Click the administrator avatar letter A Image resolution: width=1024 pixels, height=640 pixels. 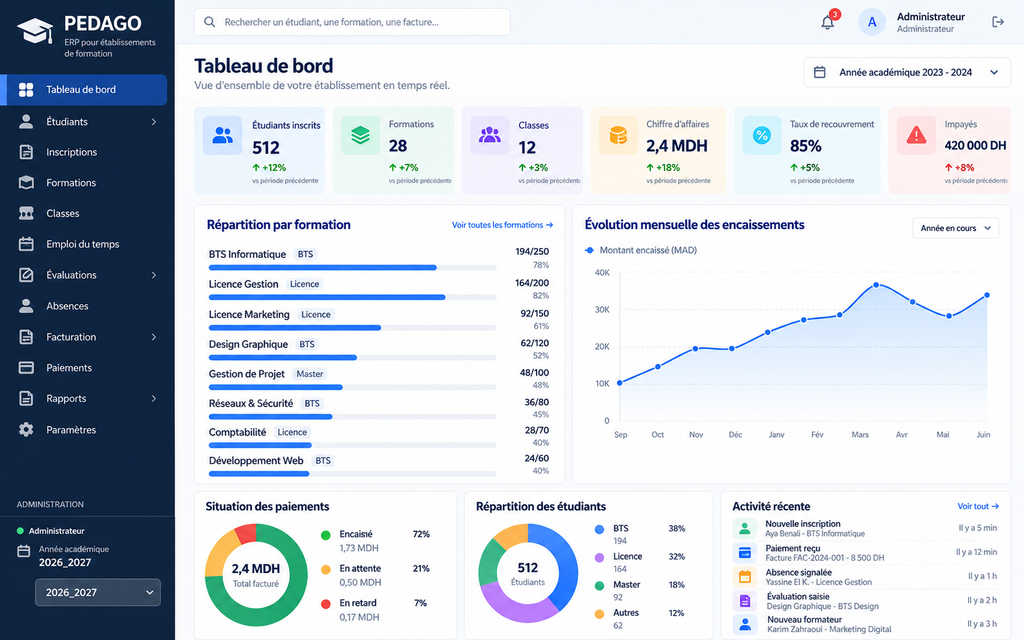click(872, 22)
